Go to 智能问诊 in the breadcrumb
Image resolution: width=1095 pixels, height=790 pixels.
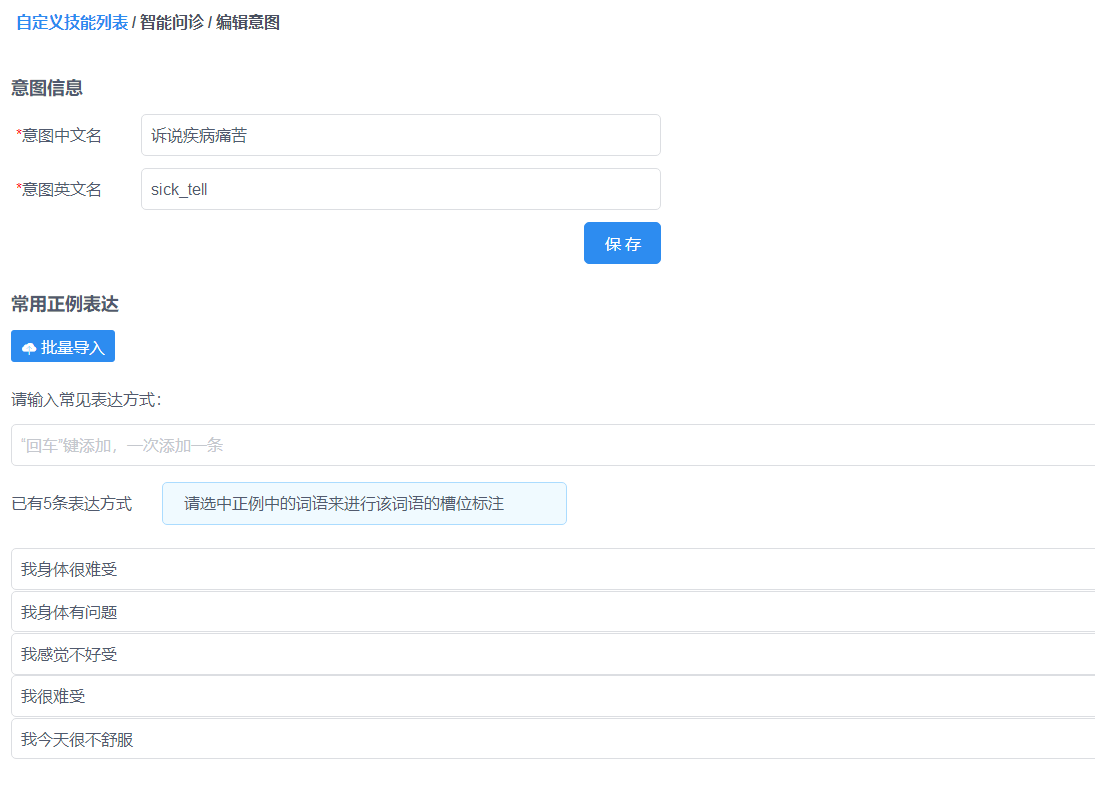pos(171,22)
